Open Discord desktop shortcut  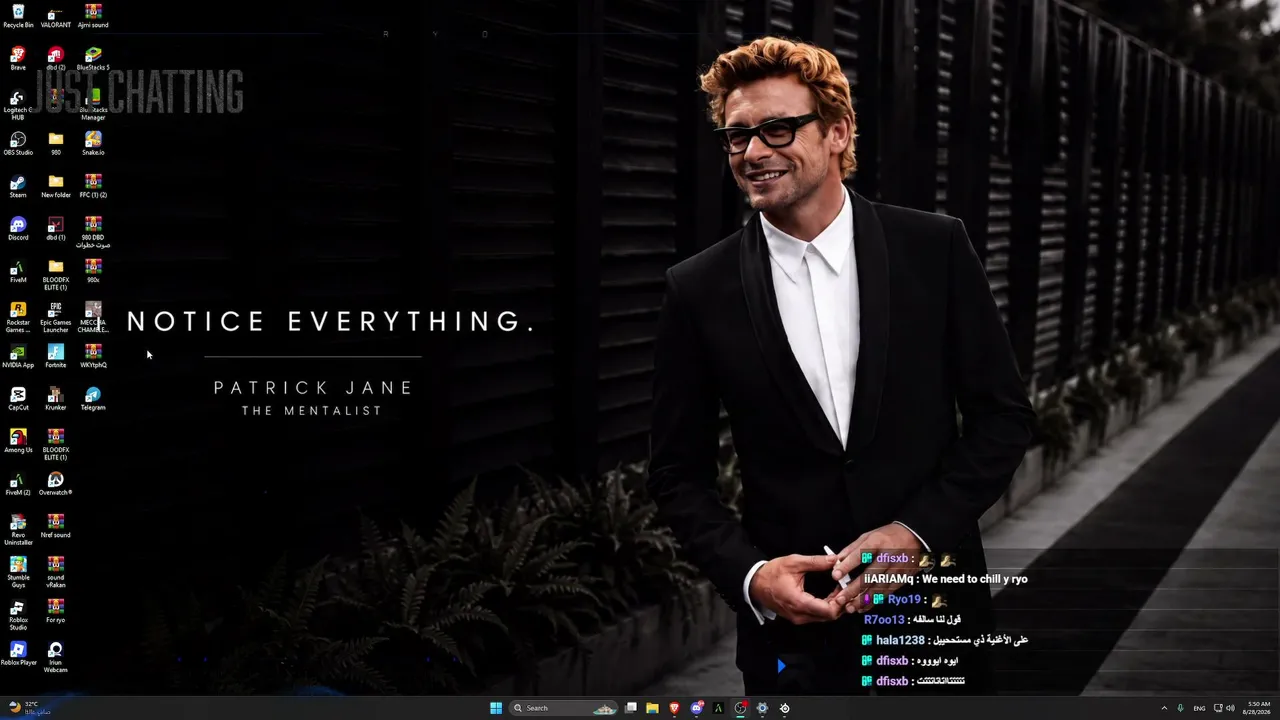coord(18,228)
